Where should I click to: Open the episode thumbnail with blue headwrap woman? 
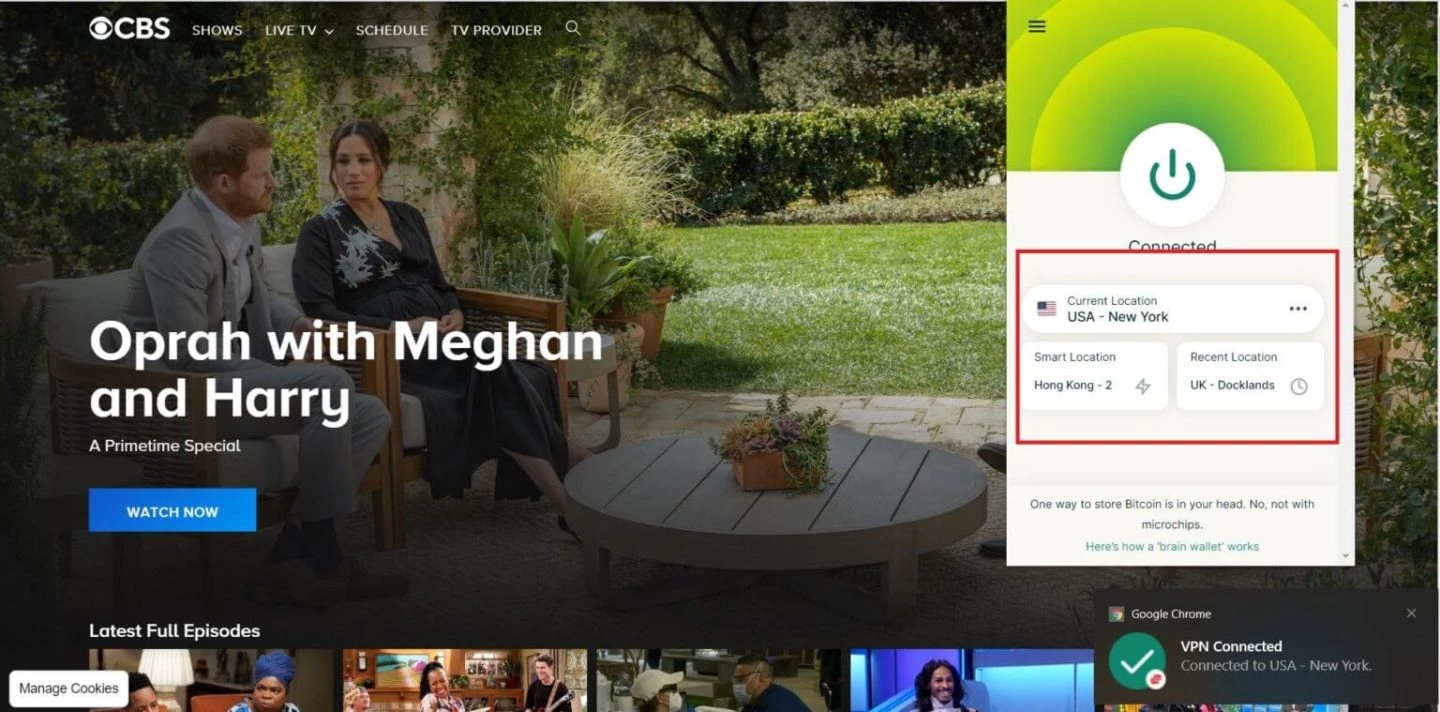click(211, 681)
